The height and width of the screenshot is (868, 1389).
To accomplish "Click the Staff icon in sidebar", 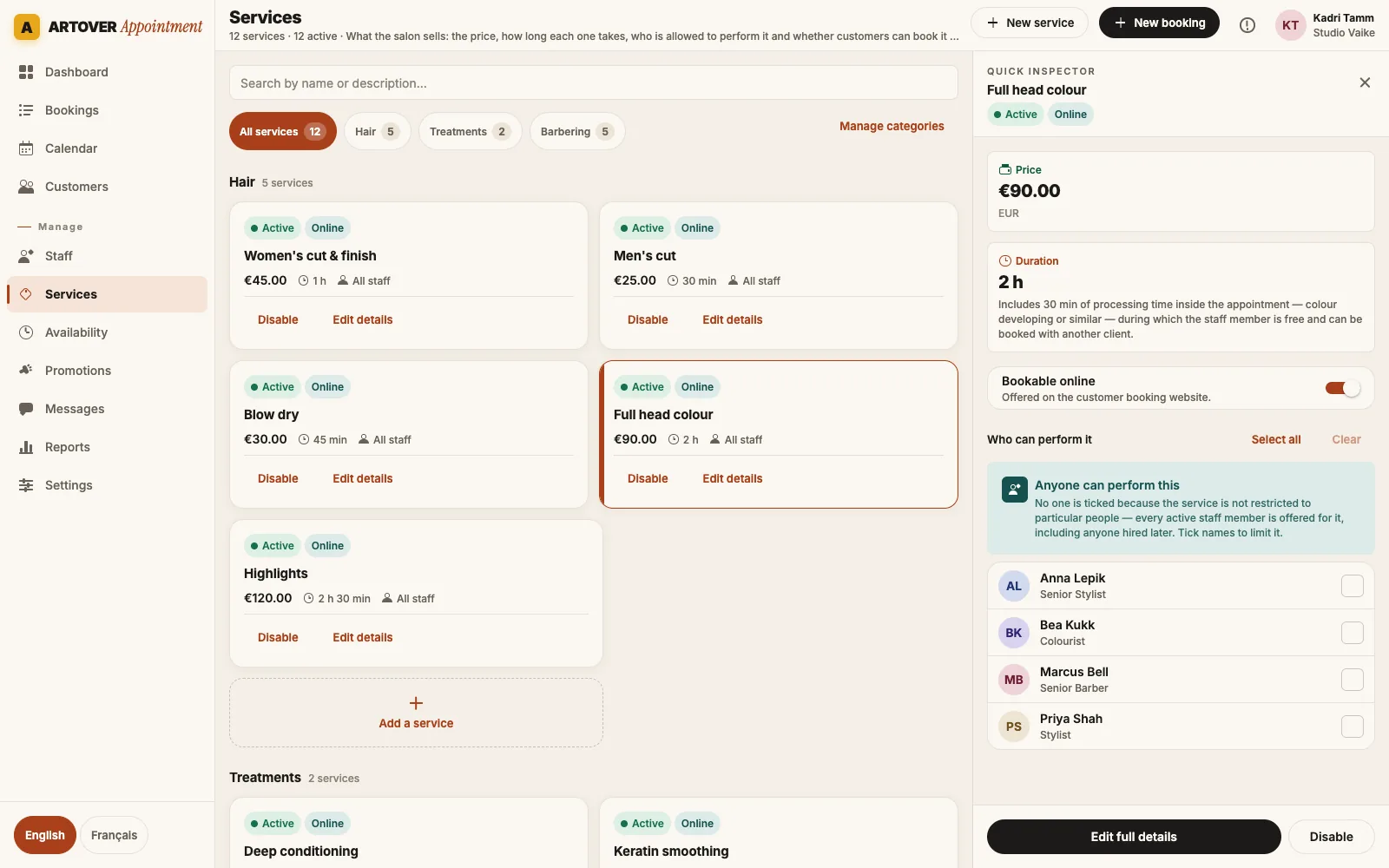I will click(26, 256).
